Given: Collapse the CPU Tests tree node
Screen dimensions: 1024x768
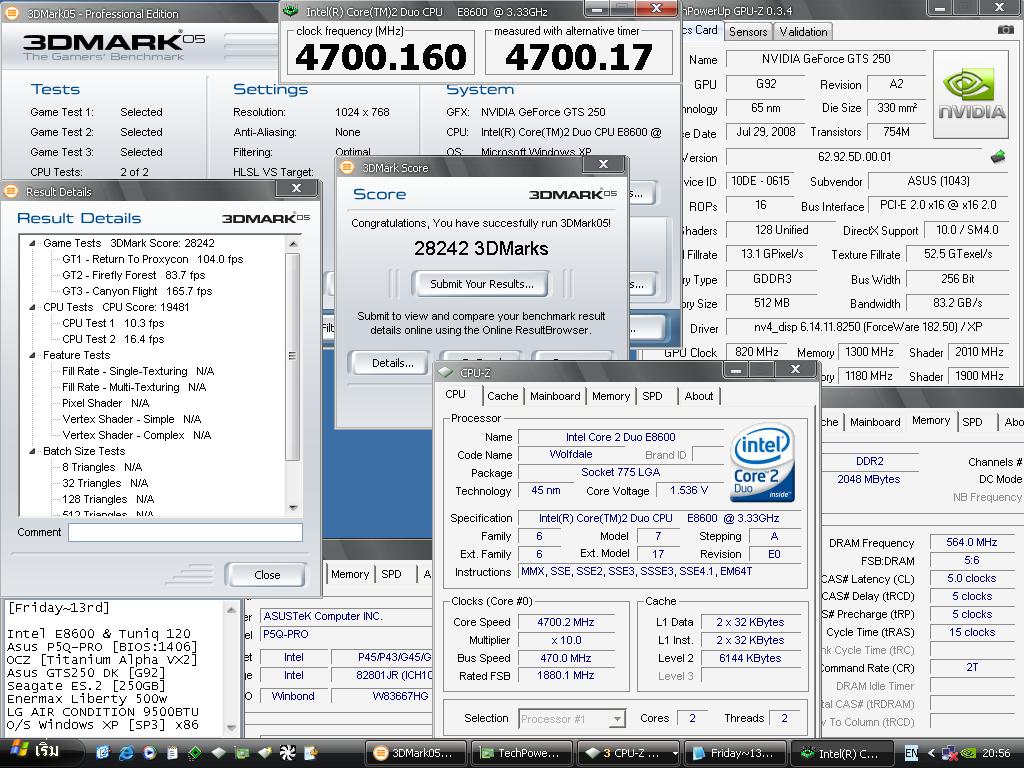Looking at the screenshot, I should [x=32, y=307].
